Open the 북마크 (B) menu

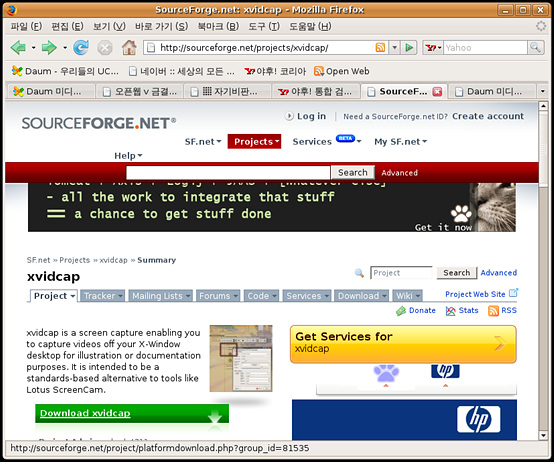tap(218, 26)
